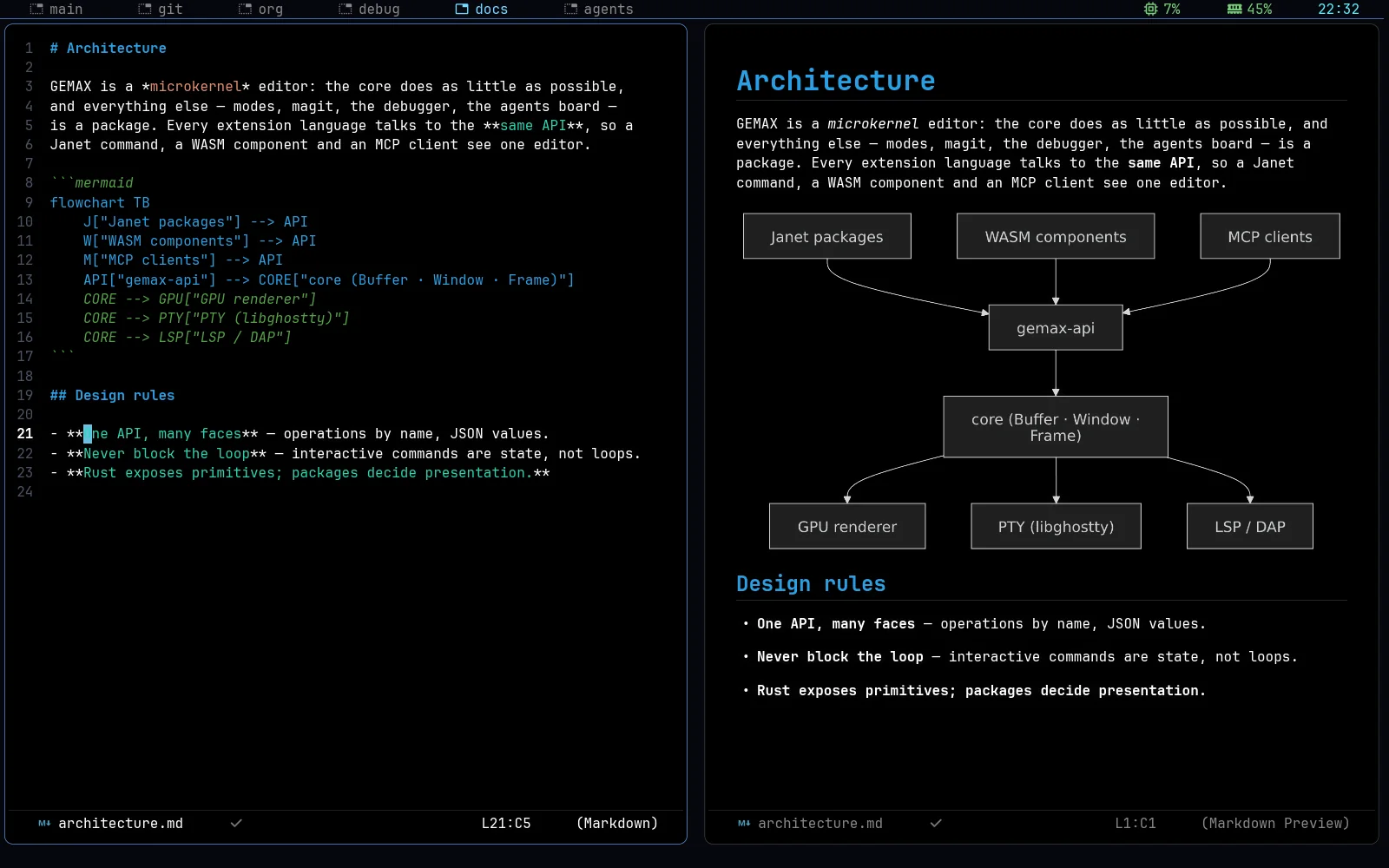The width and height of the screenshot is (1389, 868).
Task: Click the (Markdown) major mode indicator
Action: (x=617, y=823)
